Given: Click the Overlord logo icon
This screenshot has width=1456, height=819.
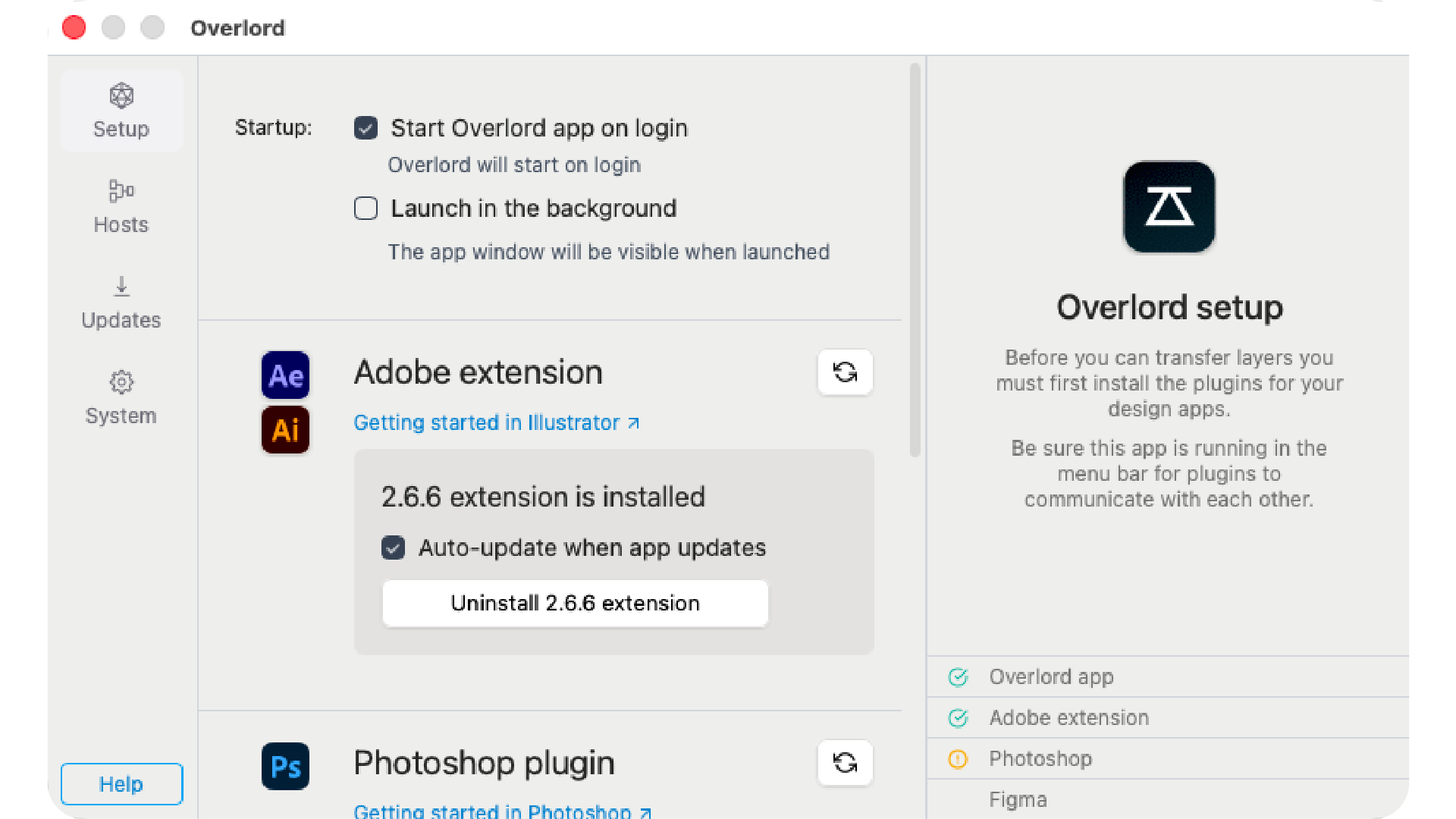Looking at the screenshot, I should [x=1169, y=206].
